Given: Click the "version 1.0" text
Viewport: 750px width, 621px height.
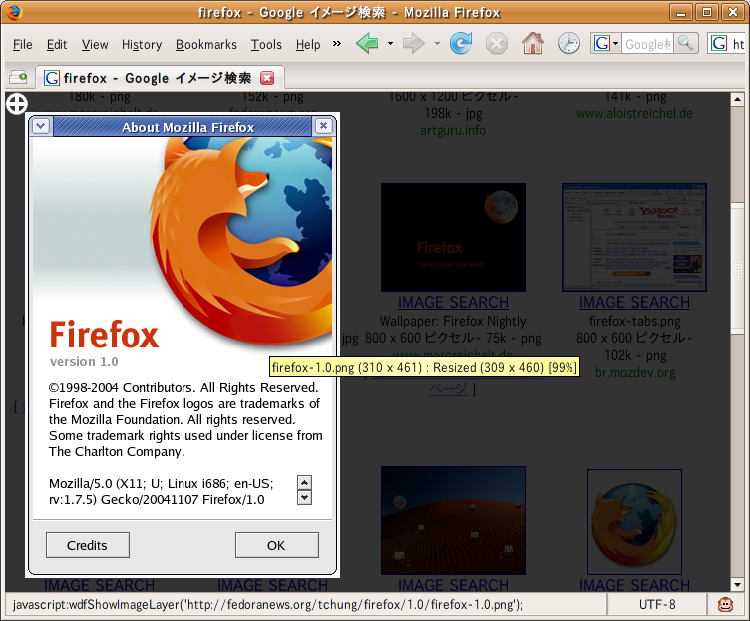Looking at the screenshot, I should [x=84, y=361].
